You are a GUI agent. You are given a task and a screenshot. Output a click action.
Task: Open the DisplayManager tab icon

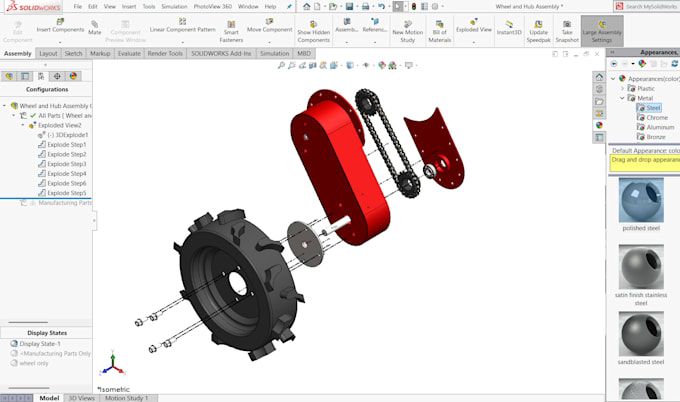coord(73,76)
